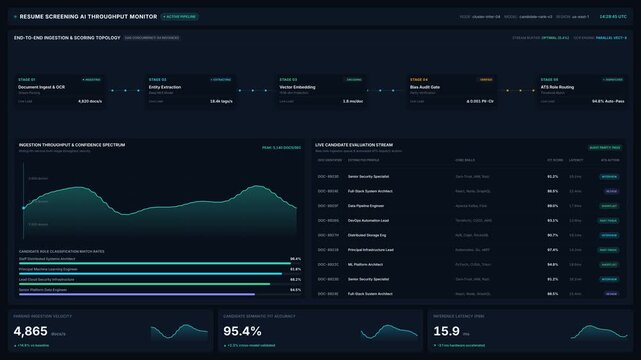
Task: Click the trend arrow under the 95.4% figure
Action: point(225,346)
